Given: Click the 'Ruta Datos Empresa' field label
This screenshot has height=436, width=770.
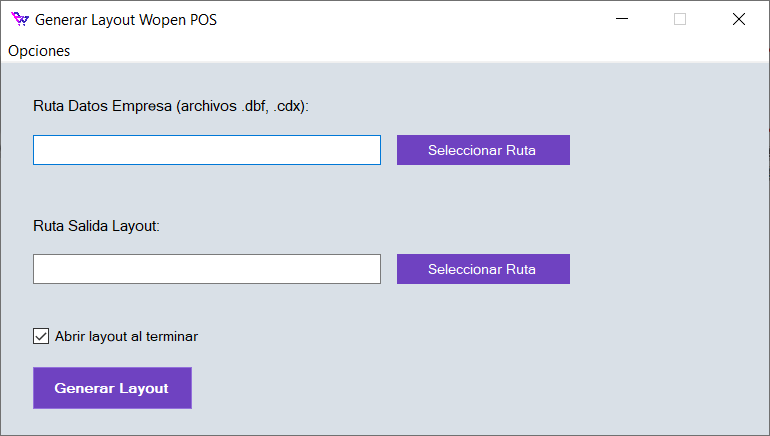Looking at the screenshot, I should tap(102, 106).
